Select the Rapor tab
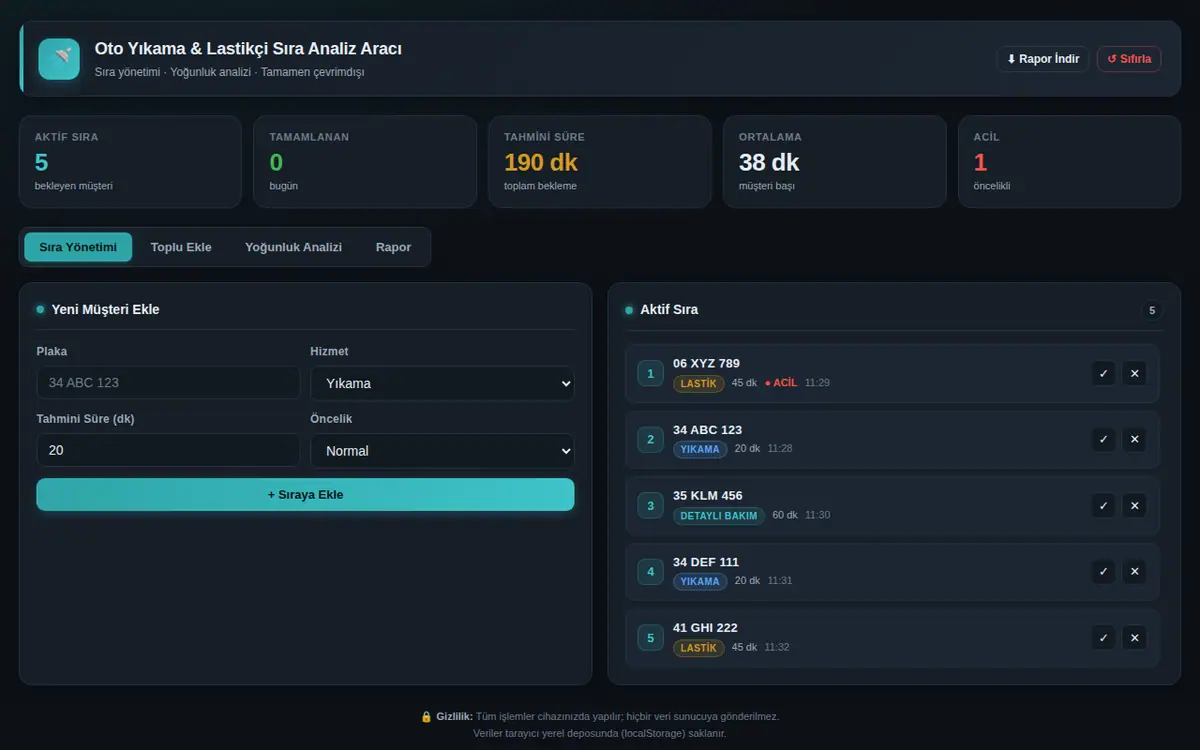The height and width of the screenshot is (750, 1200). (393, 247)
